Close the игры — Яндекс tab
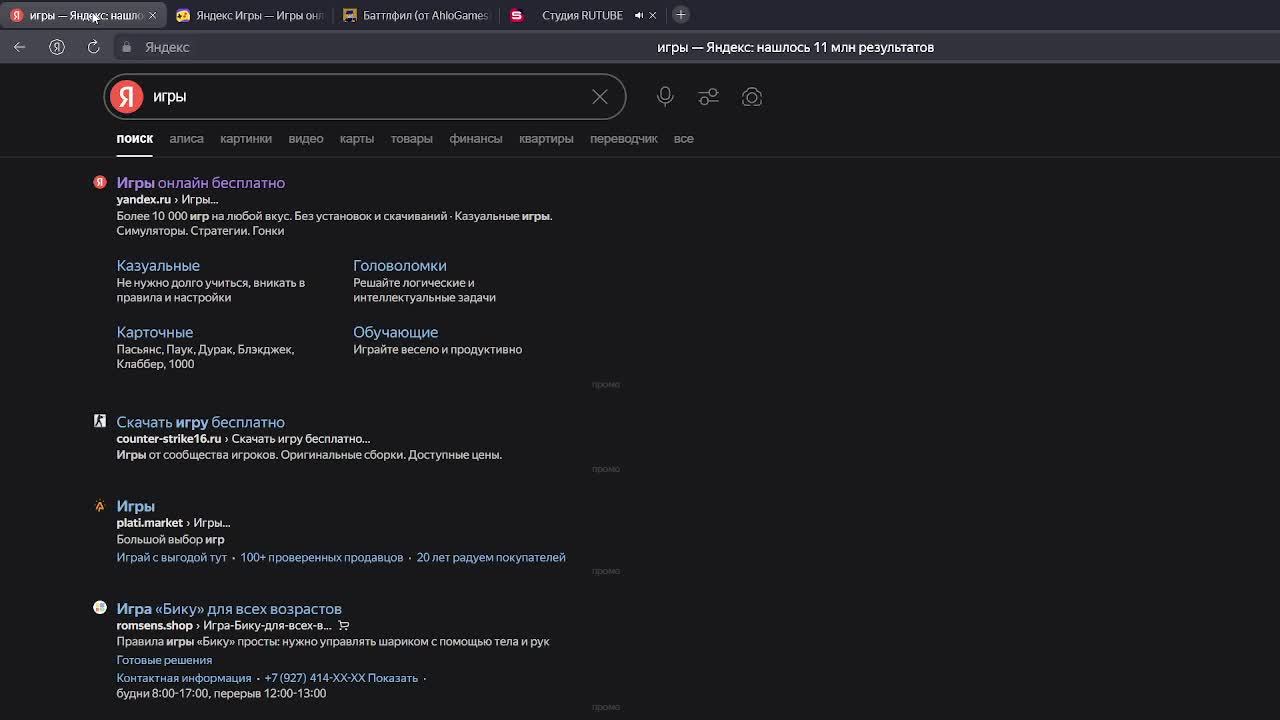 click(152, 15)
